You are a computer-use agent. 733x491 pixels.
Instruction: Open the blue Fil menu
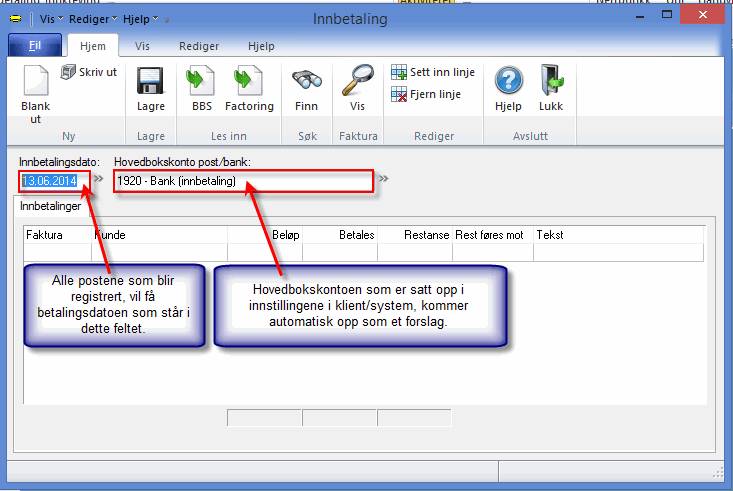tap(34, 46)
